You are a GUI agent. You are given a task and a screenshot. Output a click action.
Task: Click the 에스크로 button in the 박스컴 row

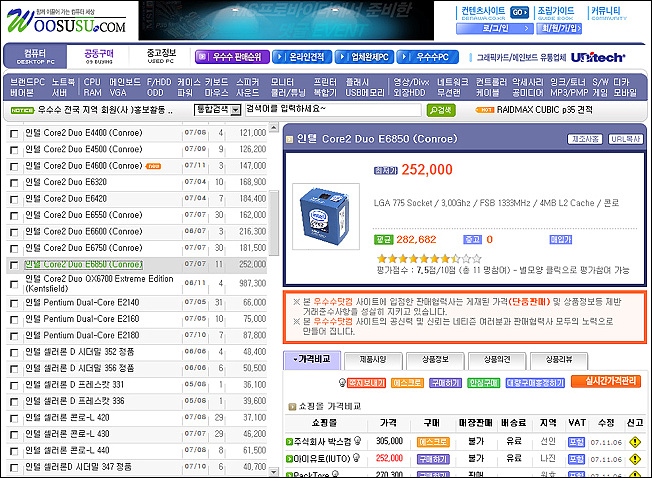pos(433,442)
